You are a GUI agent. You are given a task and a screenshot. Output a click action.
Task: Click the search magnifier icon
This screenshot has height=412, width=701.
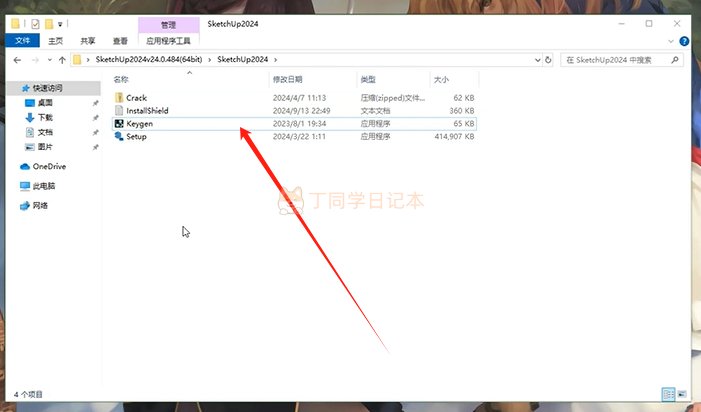point(675,60)
